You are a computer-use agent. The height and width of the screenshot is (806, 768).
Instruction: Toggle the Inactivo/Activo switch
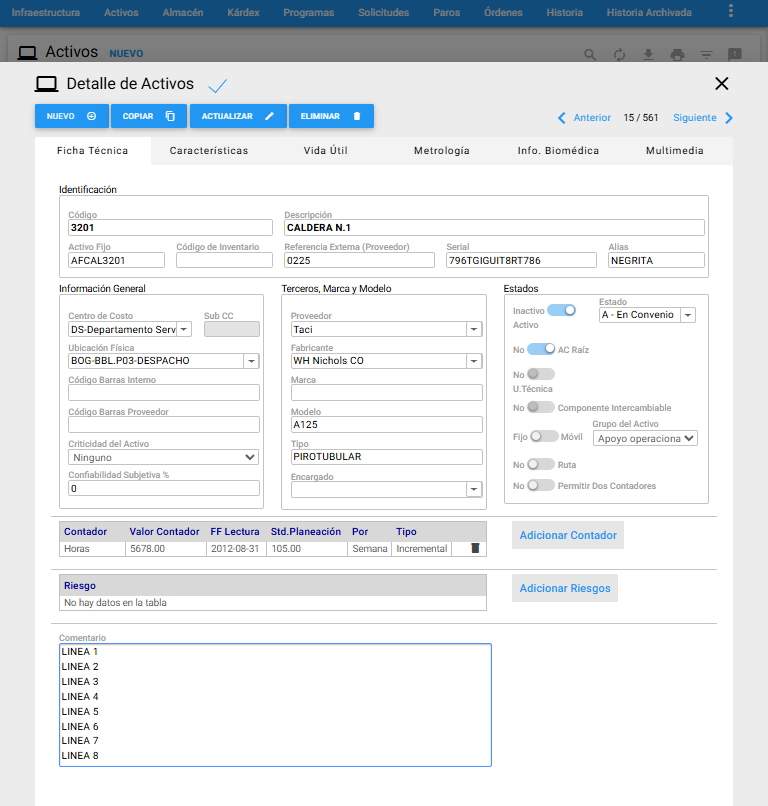tap(561, 310)
